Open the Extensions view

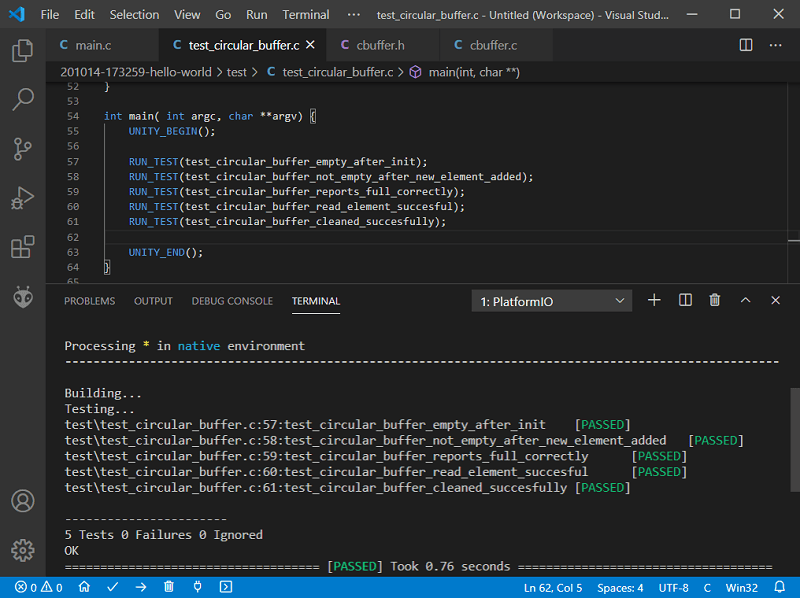point(22,247)
